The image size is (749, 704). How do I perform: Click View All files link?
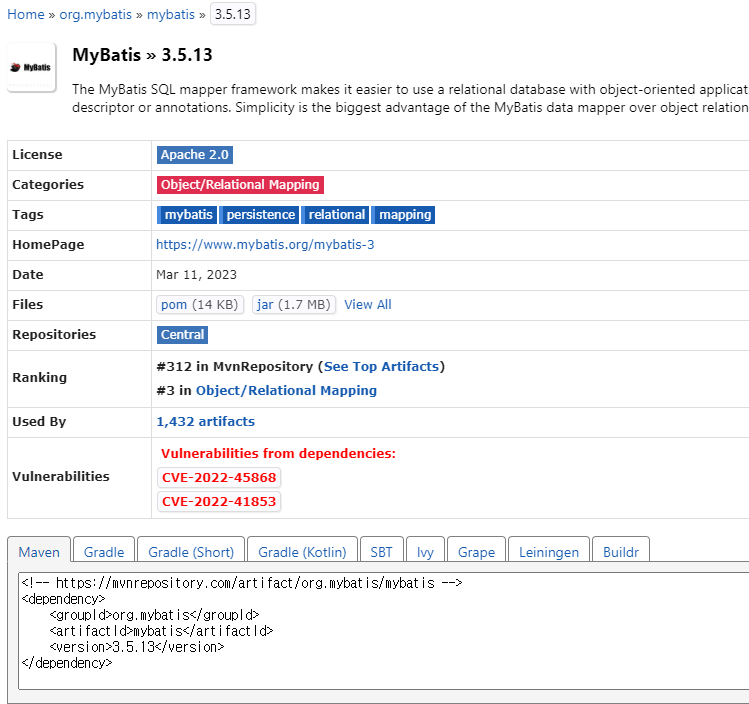(x=368, y=305)
